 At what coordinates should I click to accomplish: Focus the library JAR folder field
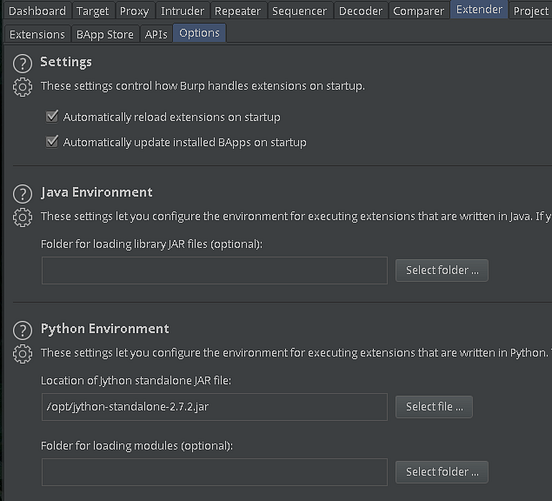click(x=214, y=270)
